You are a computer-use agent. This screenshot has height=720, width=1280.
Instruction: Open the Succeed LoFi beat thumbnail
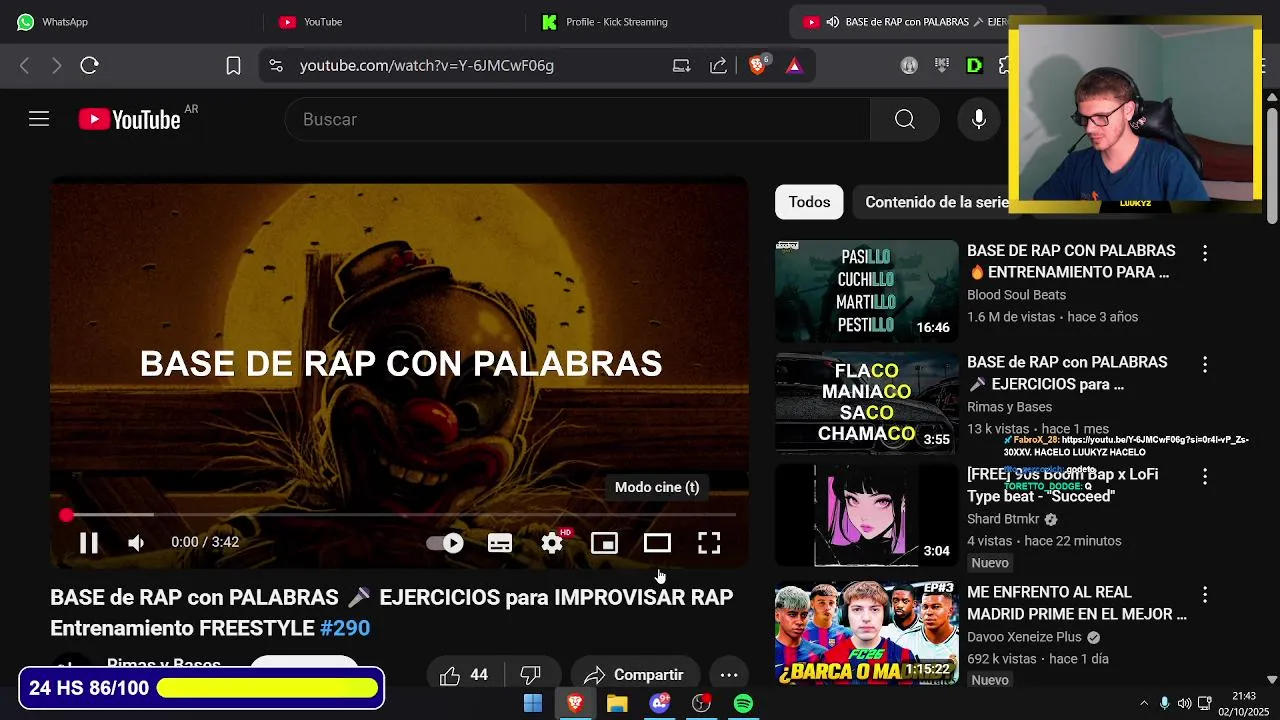pos(866,515)
